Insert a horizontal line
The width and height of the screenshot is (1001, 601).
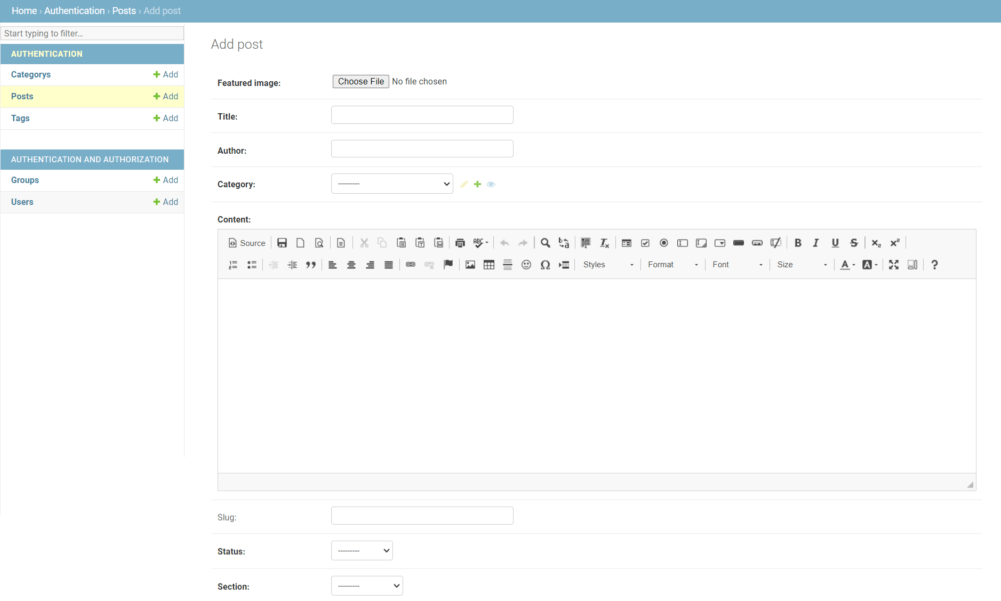(x=508, y=264)
